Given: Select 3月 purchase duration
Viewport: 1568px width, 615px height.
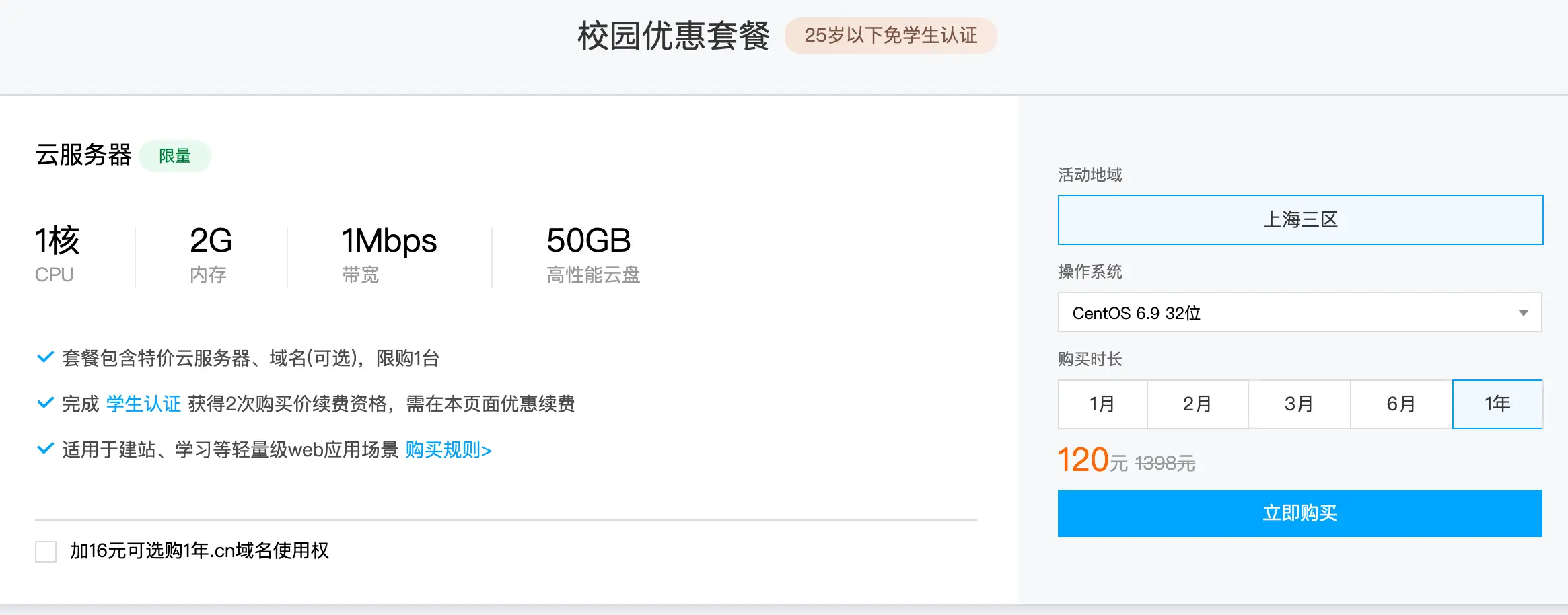Looking at the screenshot, I should (x=1300, y=404).
